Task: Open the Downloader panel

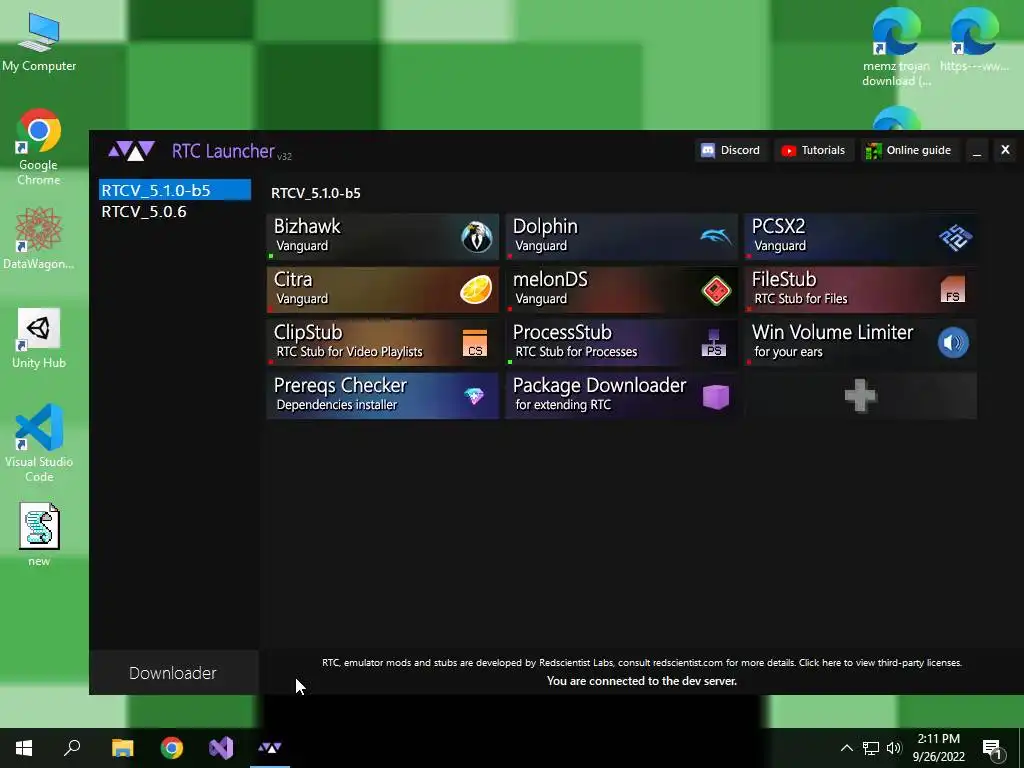Action: [173, 673]
